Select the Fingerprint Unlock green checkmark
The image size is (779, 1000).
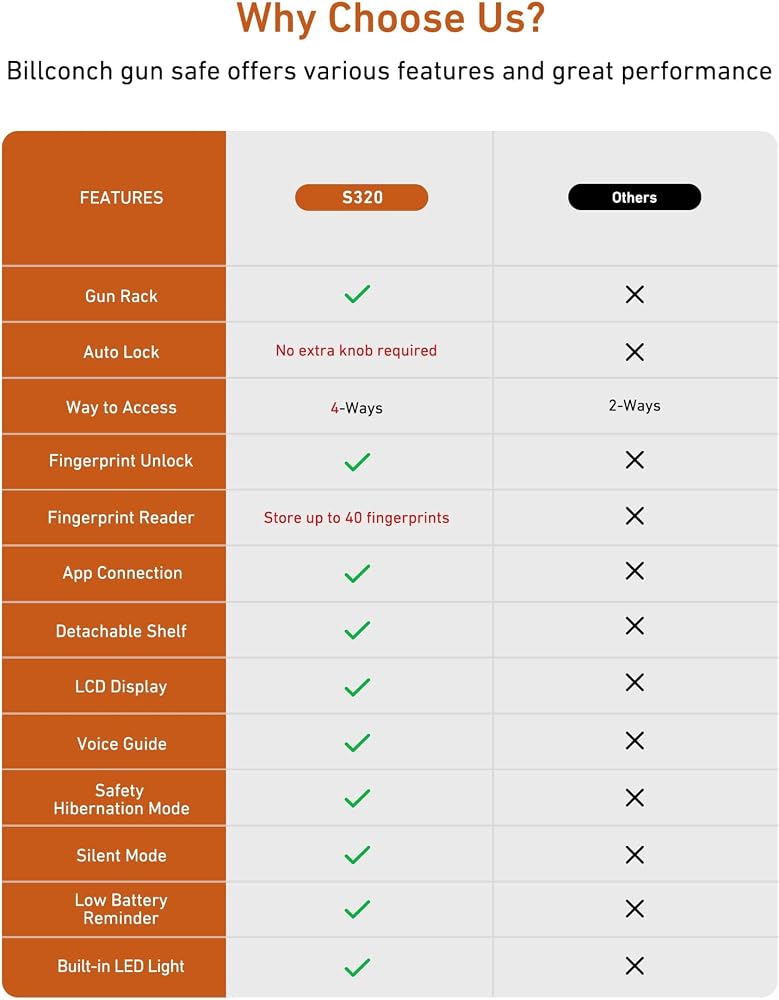point(357,462)
